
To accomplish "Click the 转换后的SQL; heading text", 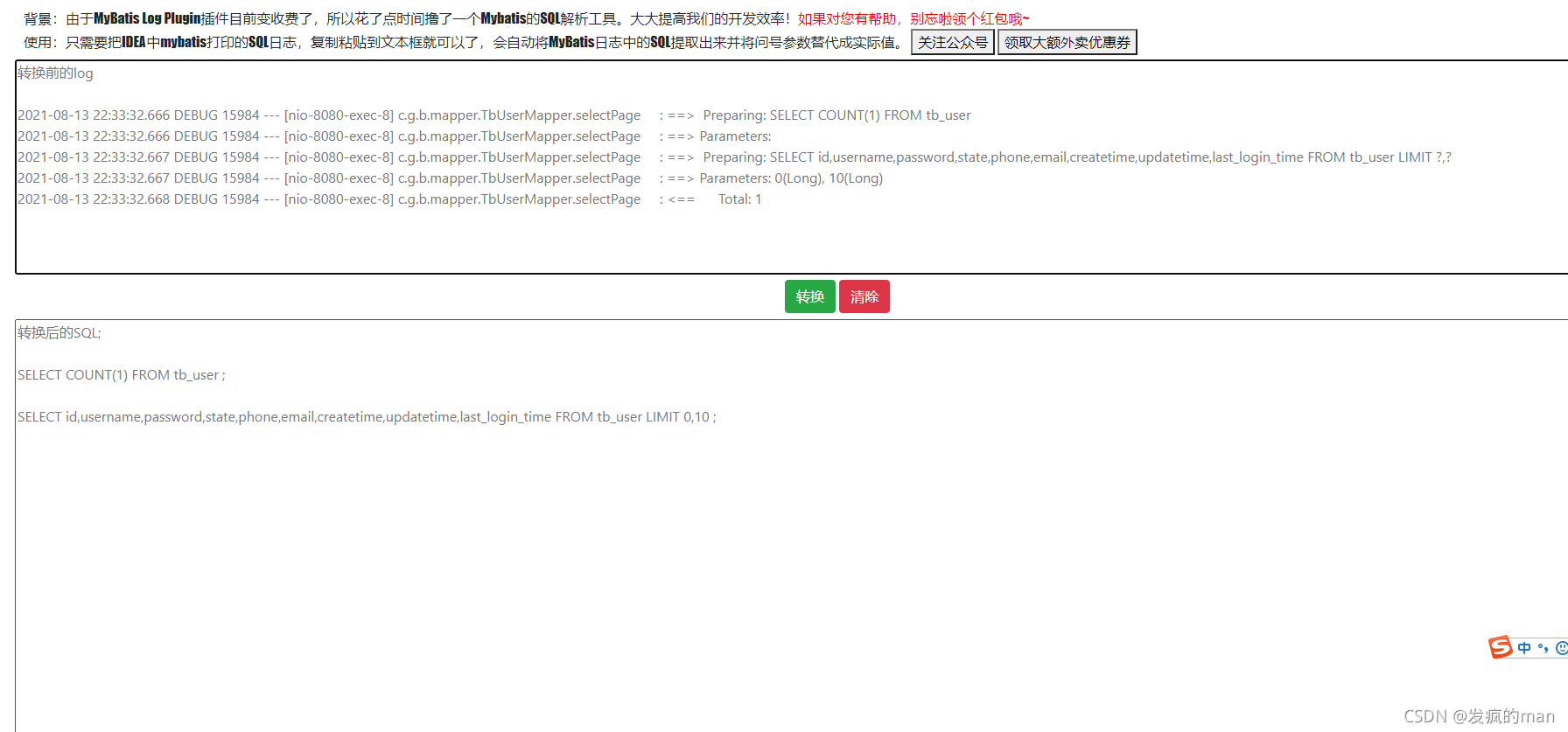I will (59, 333).
